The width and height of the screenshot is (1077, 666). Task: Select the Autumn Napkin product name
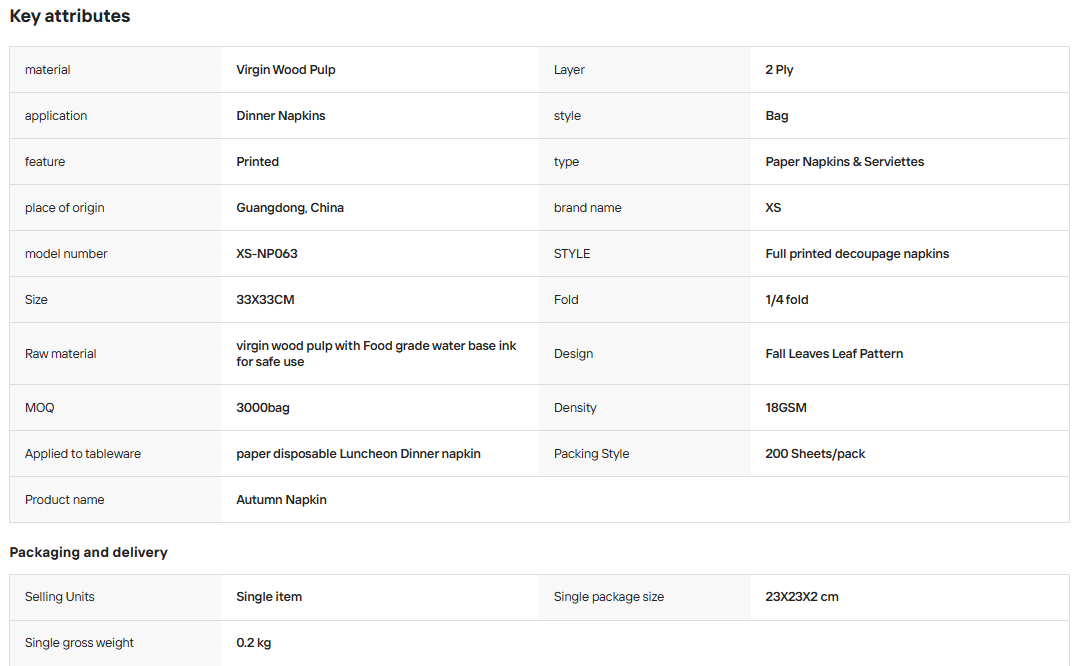tap(281, 500)
